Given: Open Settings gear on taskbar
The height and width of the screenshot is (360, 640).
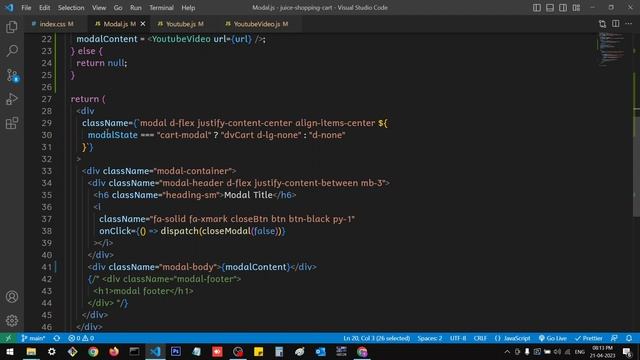Looking at the screenshot, I should pyautogui.click(x=52, y=352).
